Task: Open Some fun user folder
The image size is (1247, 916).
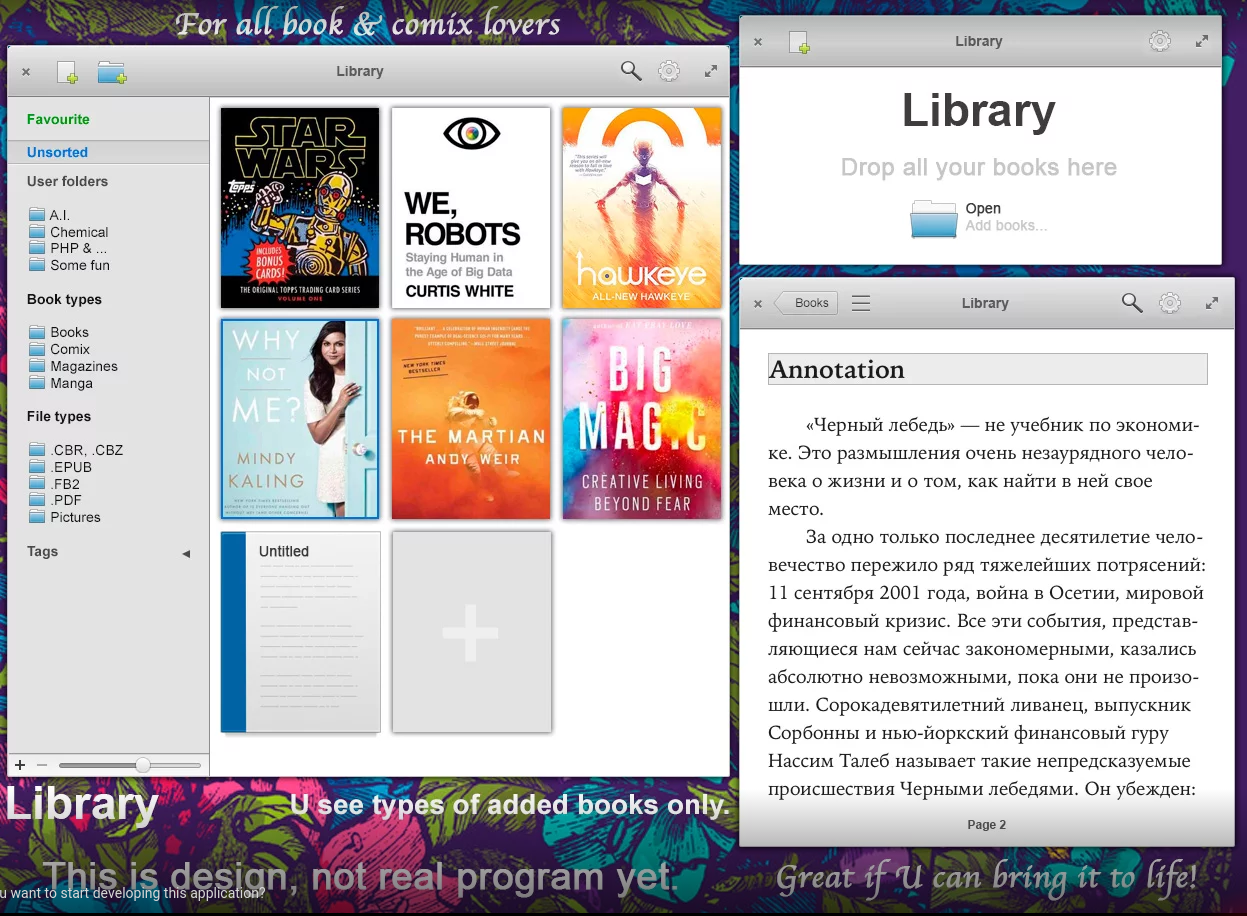Action: pyautogui.click(x=69, y=265)
